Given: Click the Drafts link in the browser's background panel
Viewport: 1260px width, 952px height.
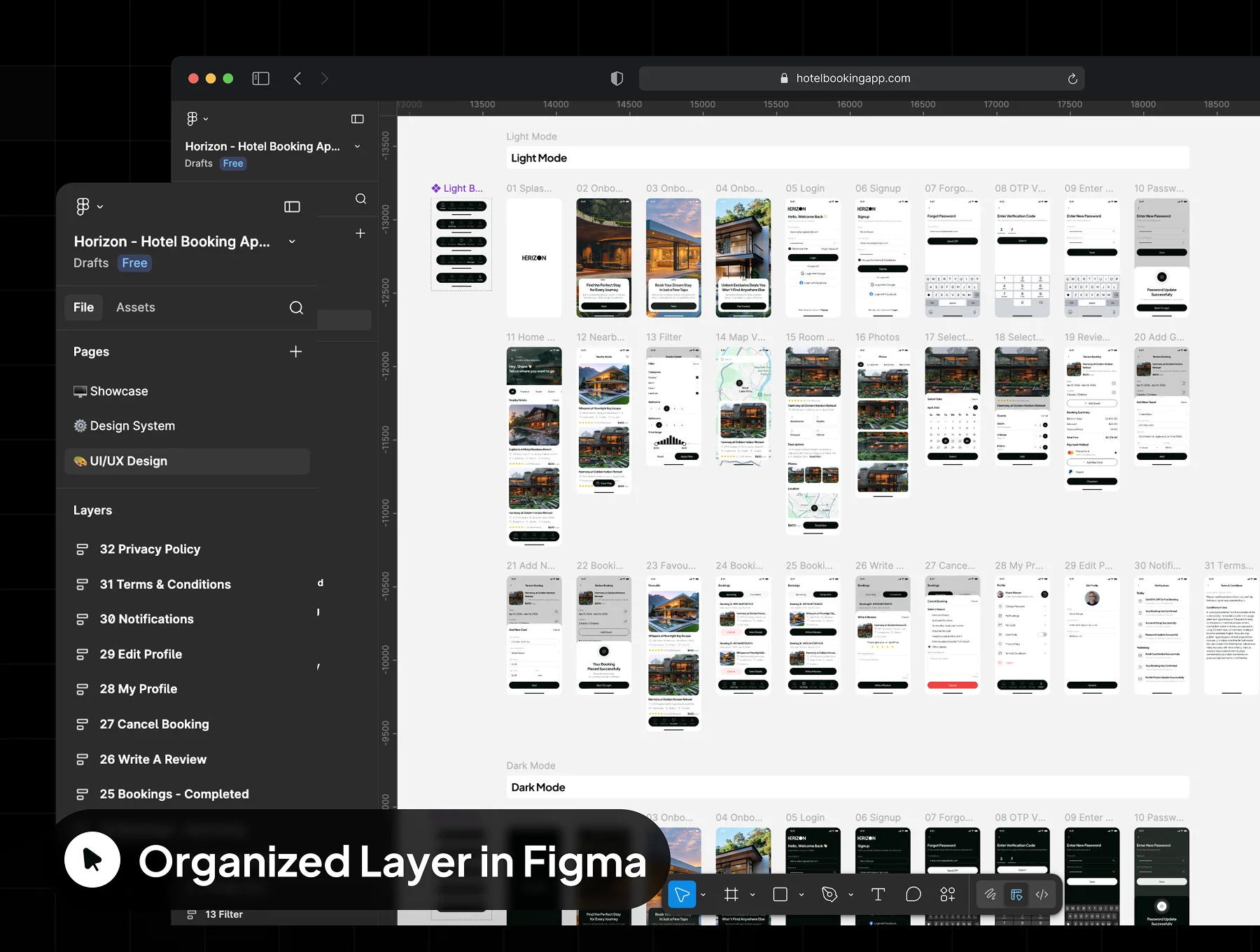Looking at the screenshot, I should 199,164.
